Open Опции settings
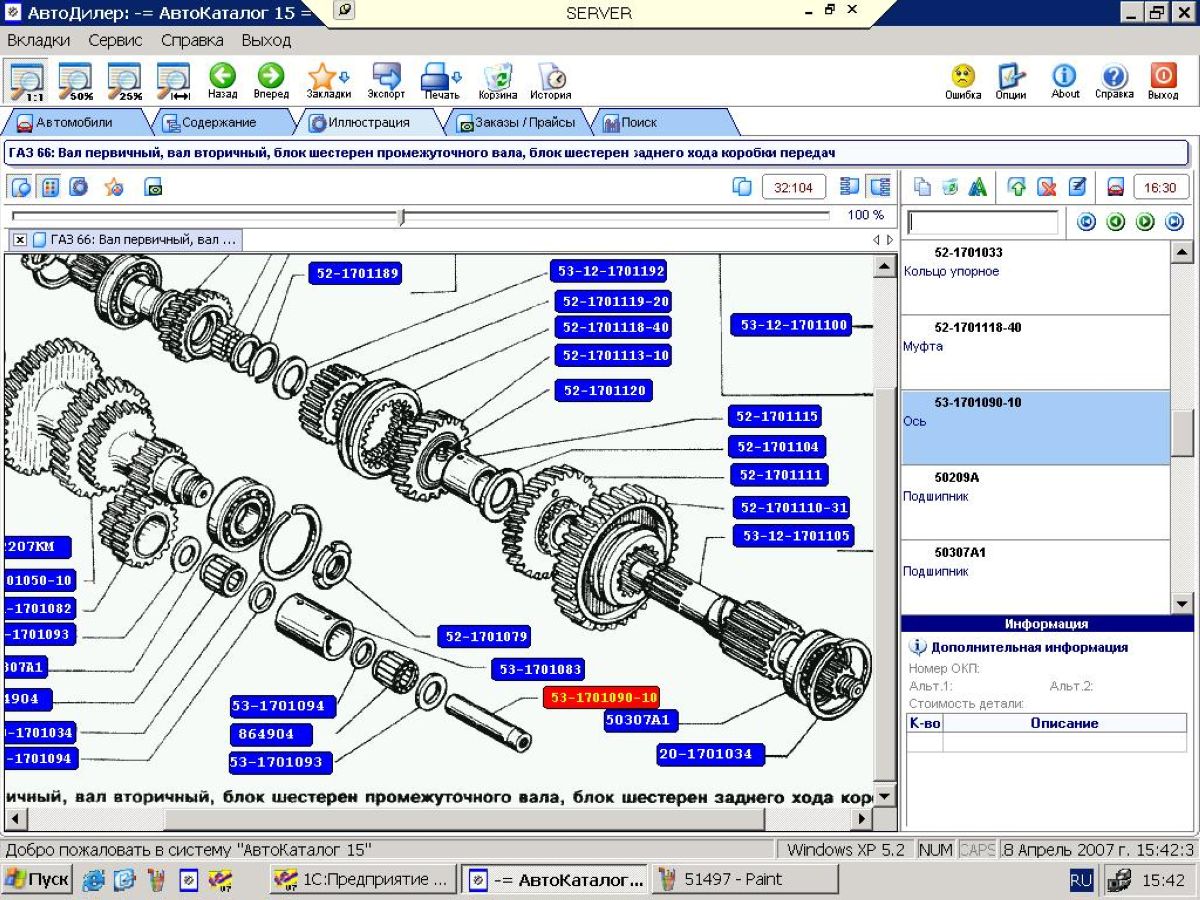 pyautogui.click(x=1011, y=81)
